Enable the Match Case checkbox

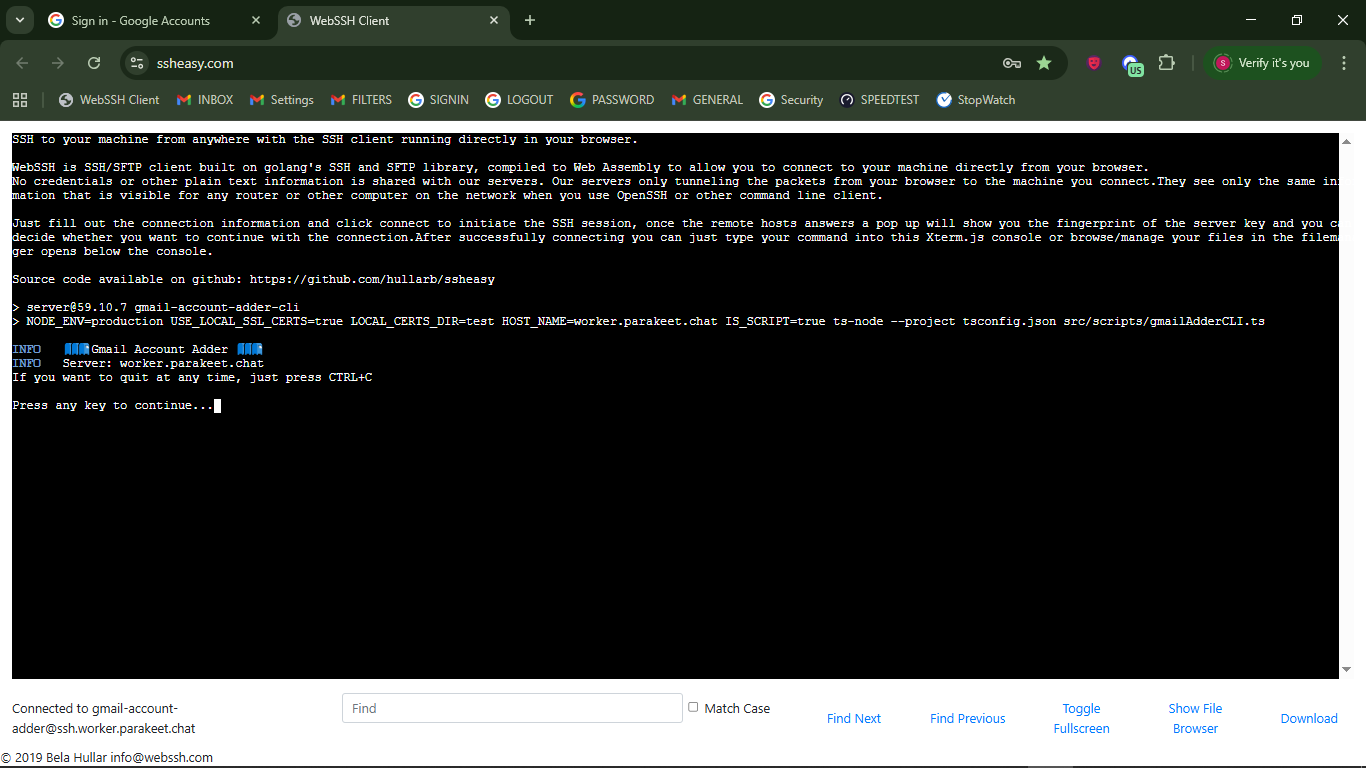pyautogui.click(x=693, y=707)
